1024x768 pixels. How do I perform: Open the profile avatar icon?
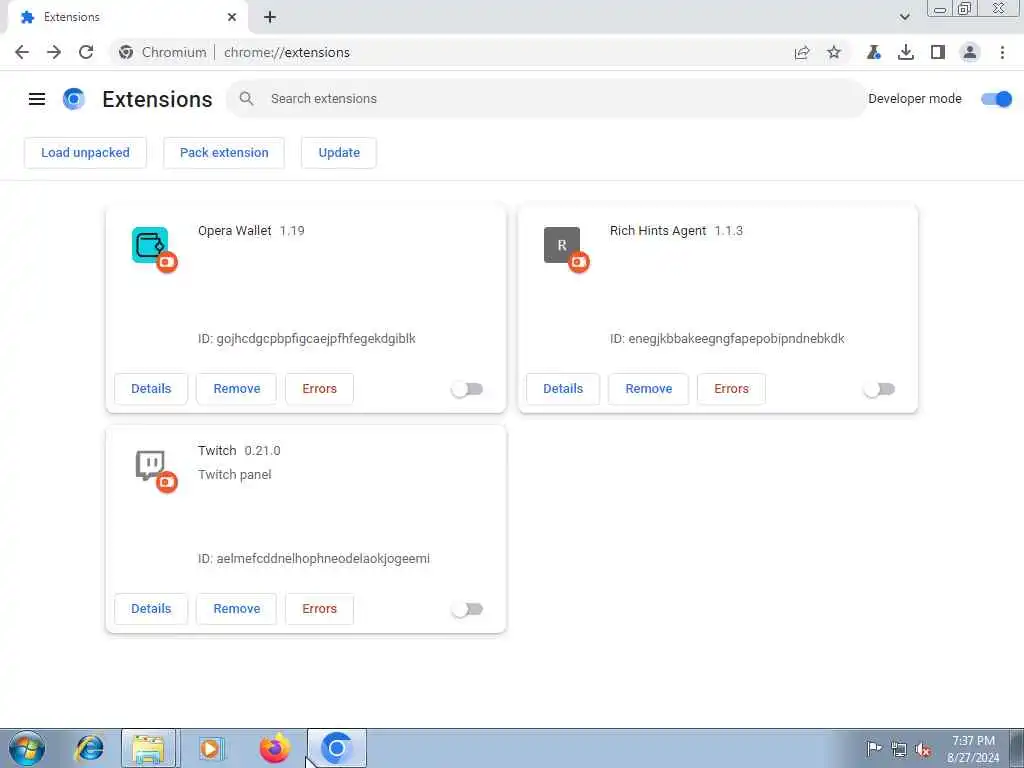pos(970,52)
